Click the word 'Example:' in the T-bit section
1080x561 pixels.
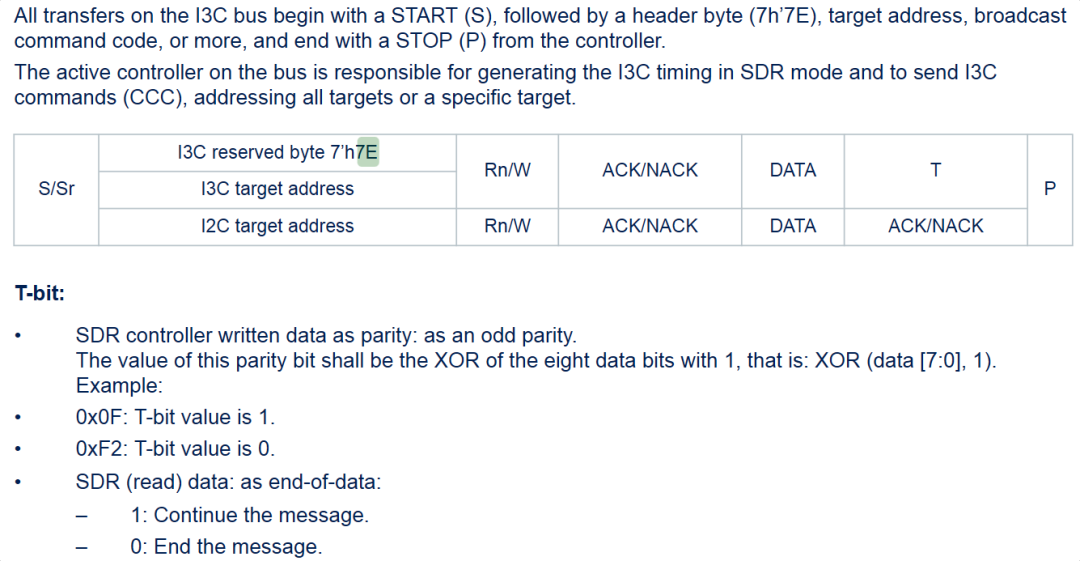pos(119,385)
